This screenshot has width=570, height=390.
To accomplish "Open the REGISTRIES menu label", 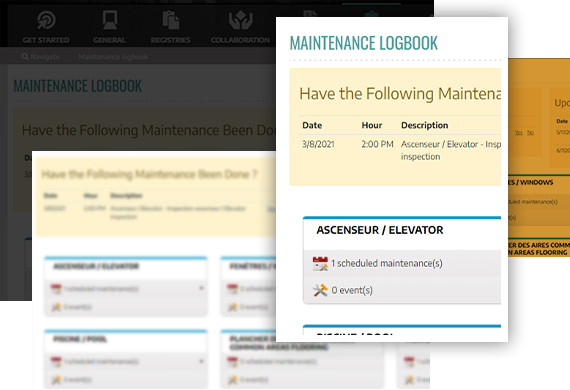I will 170,40.
